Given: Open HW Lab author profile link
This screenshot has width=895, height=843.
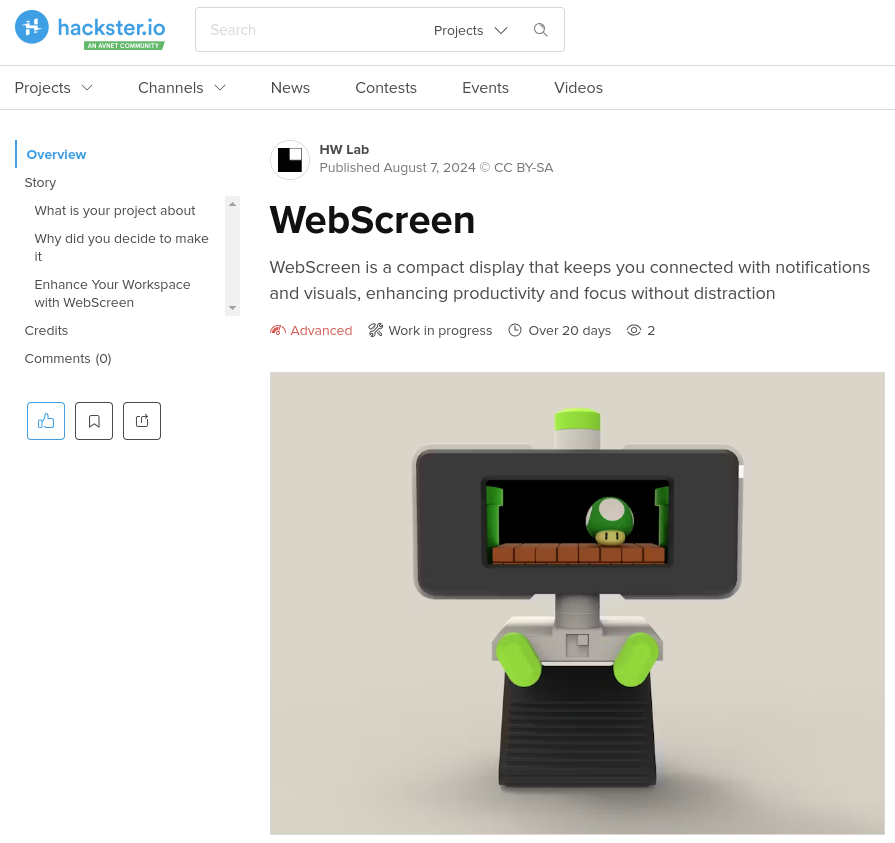Looking at the screenshot, I should pyautogui.click(x=344, y=150).
